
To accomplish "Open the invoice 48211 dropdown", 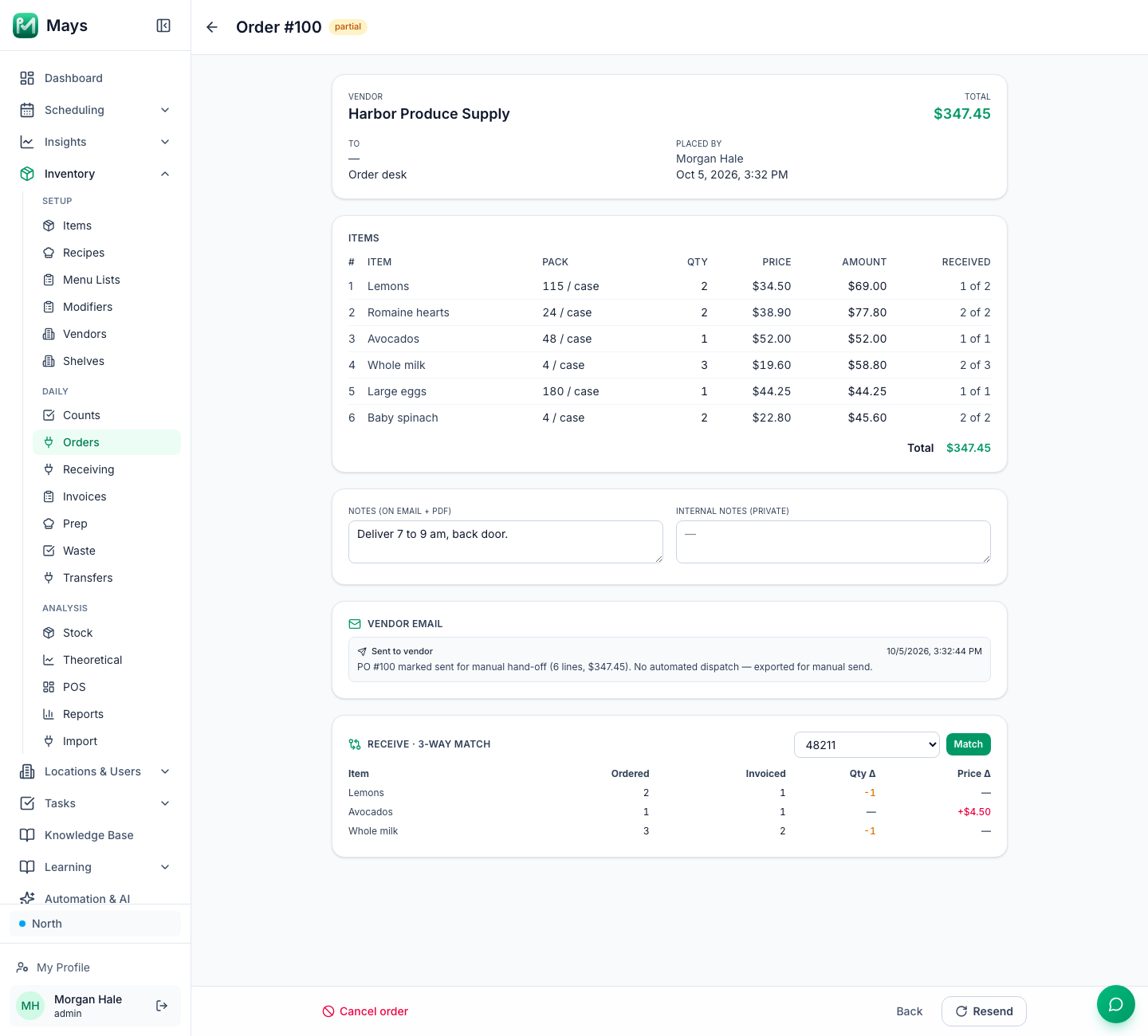I will pyautogui.click(x=867, y=744).
